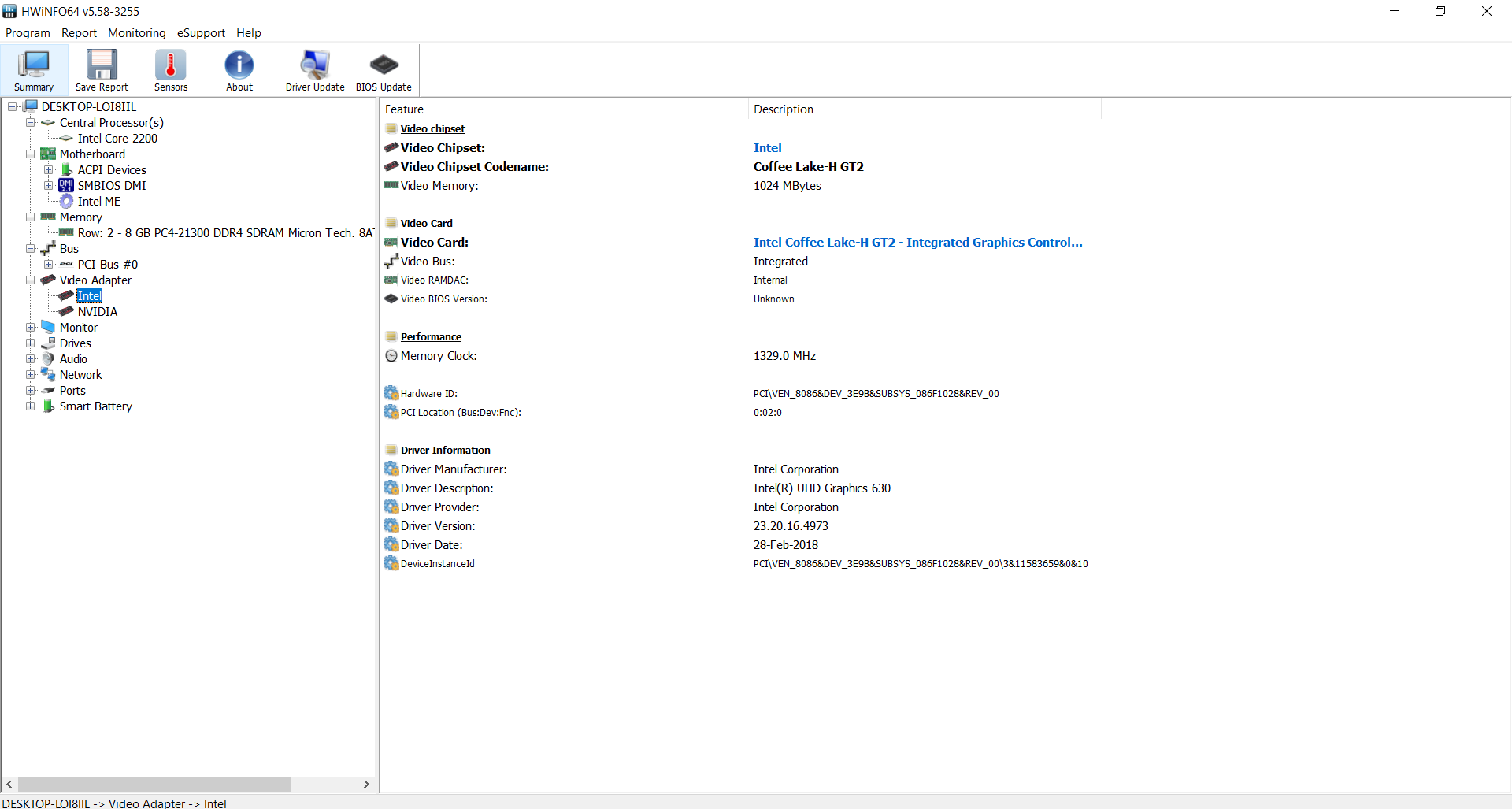Select the Driver Date 28-Feb-2018 value
Image resolution: width=1512 pixels, height=809 pixels.
click(x=786, y=545)
